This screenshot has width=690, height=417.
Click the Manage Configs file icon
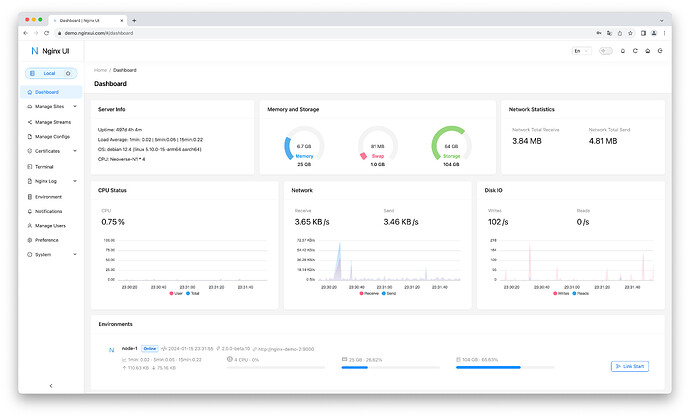click(30, 136)
